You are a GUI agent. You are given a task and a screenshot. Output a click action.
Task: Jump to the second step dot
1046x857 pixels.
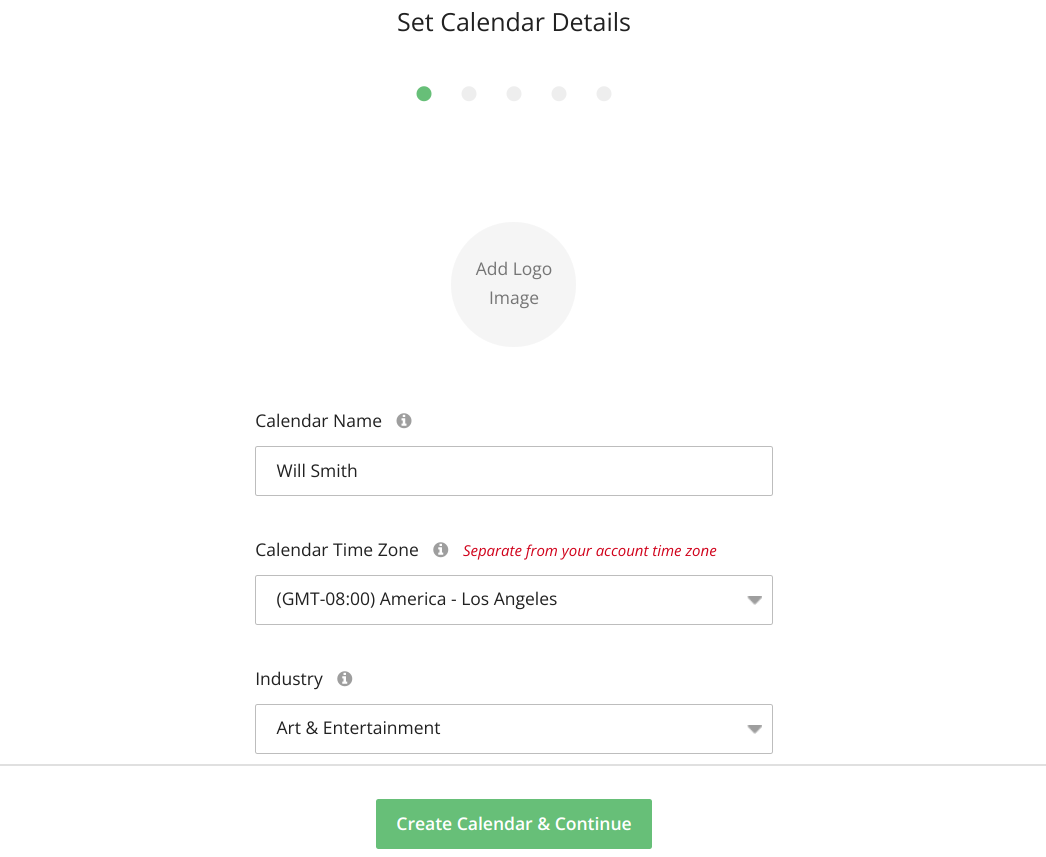point(469,94)
